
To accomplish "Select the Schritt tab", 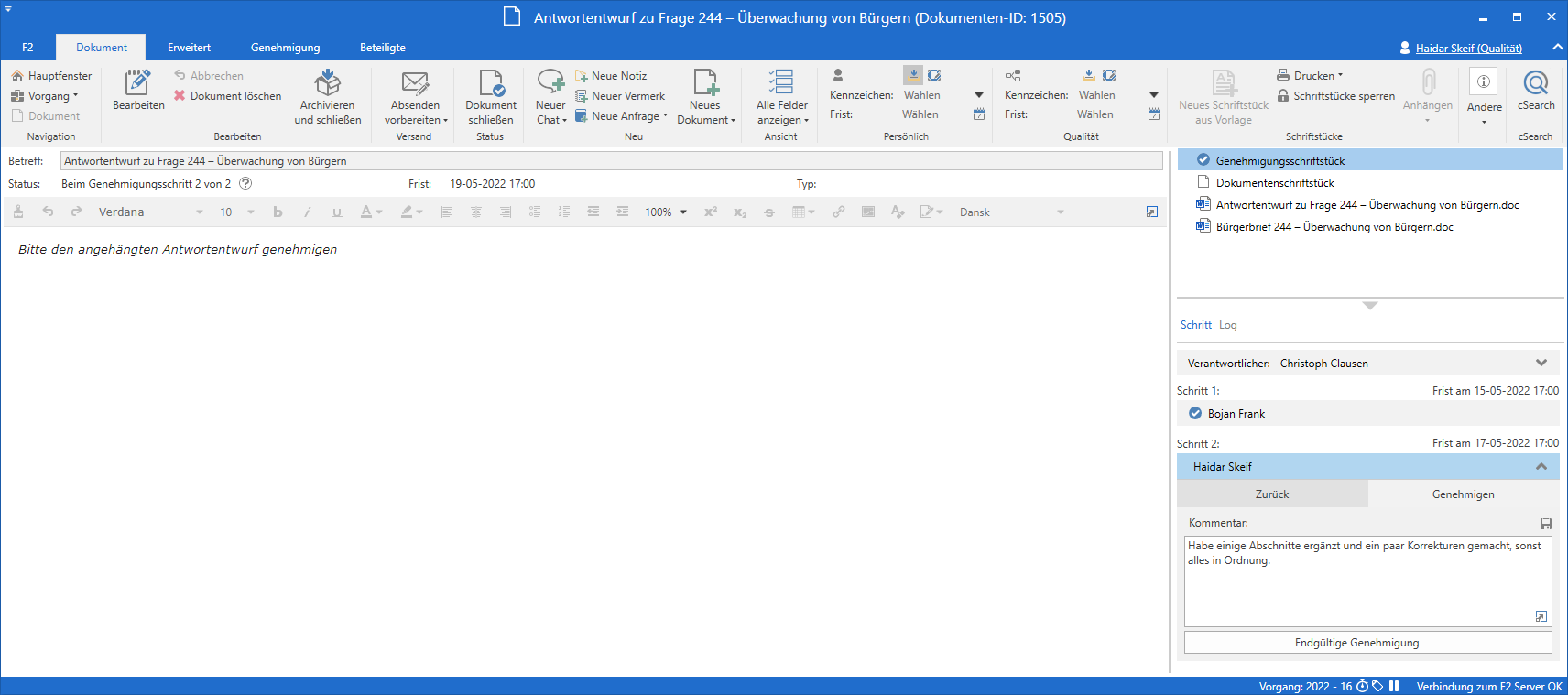I will tap(1195, 325).
